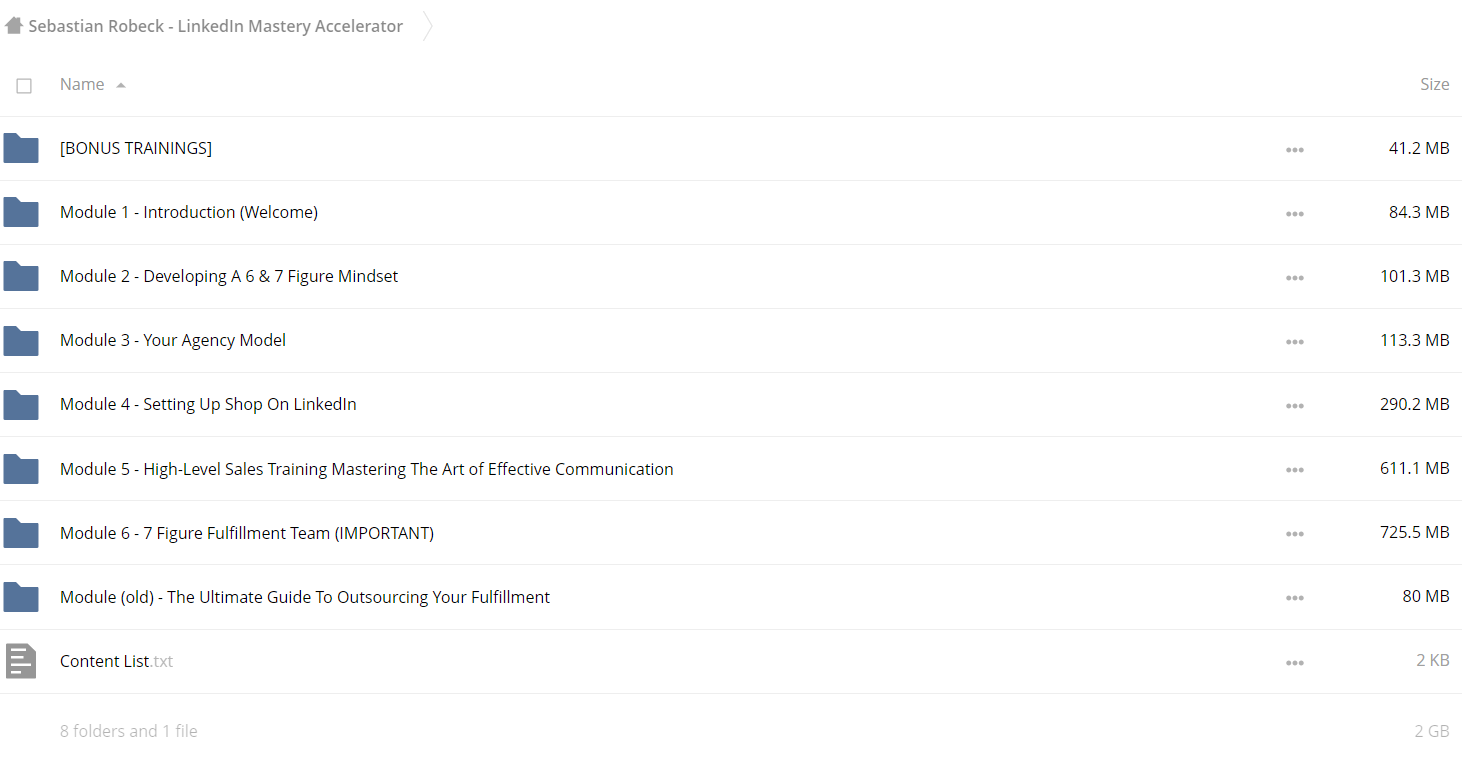
Task: Open the [BONUS TRAININGS] folder icon
Action: tap(21, 148)
